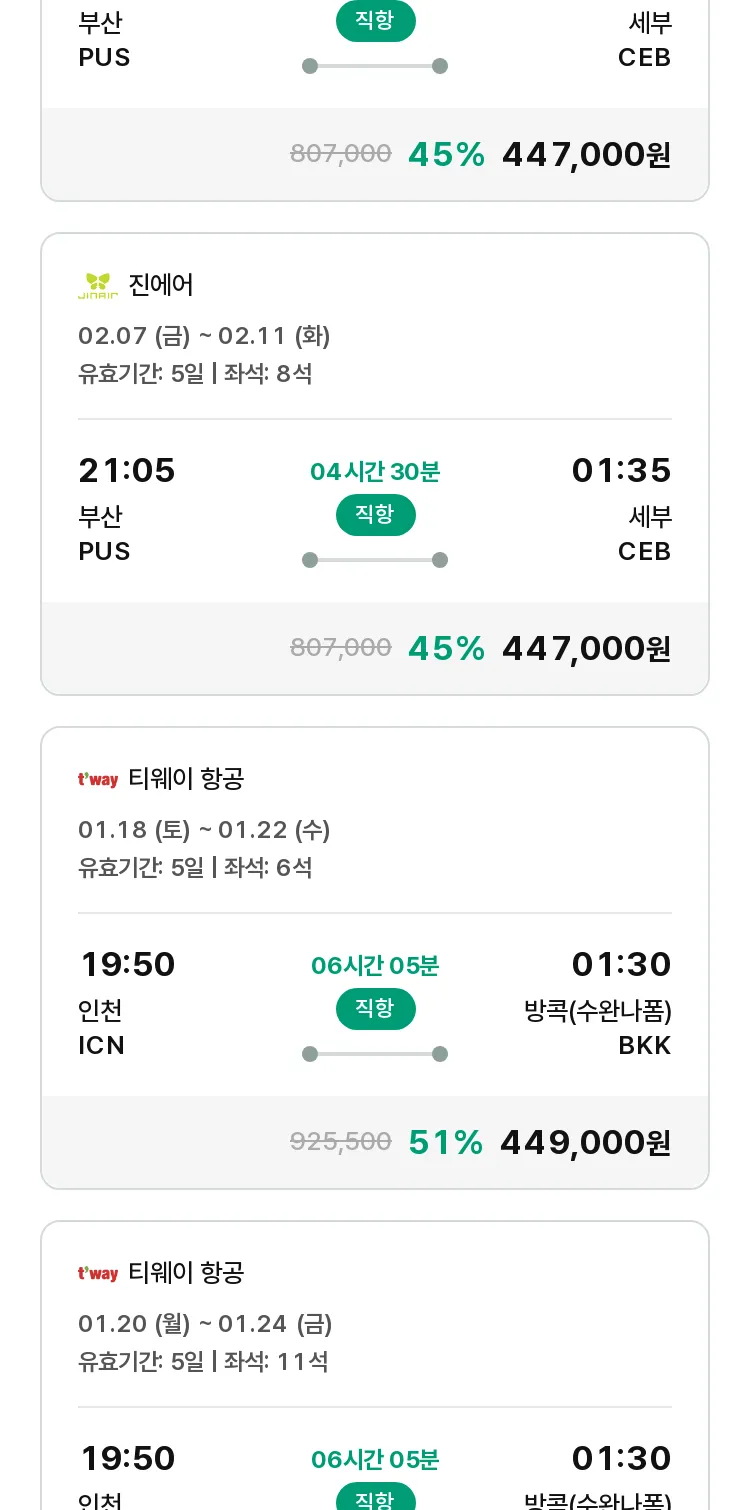Tap the 직항 badge on 01.18 Bangkok flight

click(x=375, y=1009)
